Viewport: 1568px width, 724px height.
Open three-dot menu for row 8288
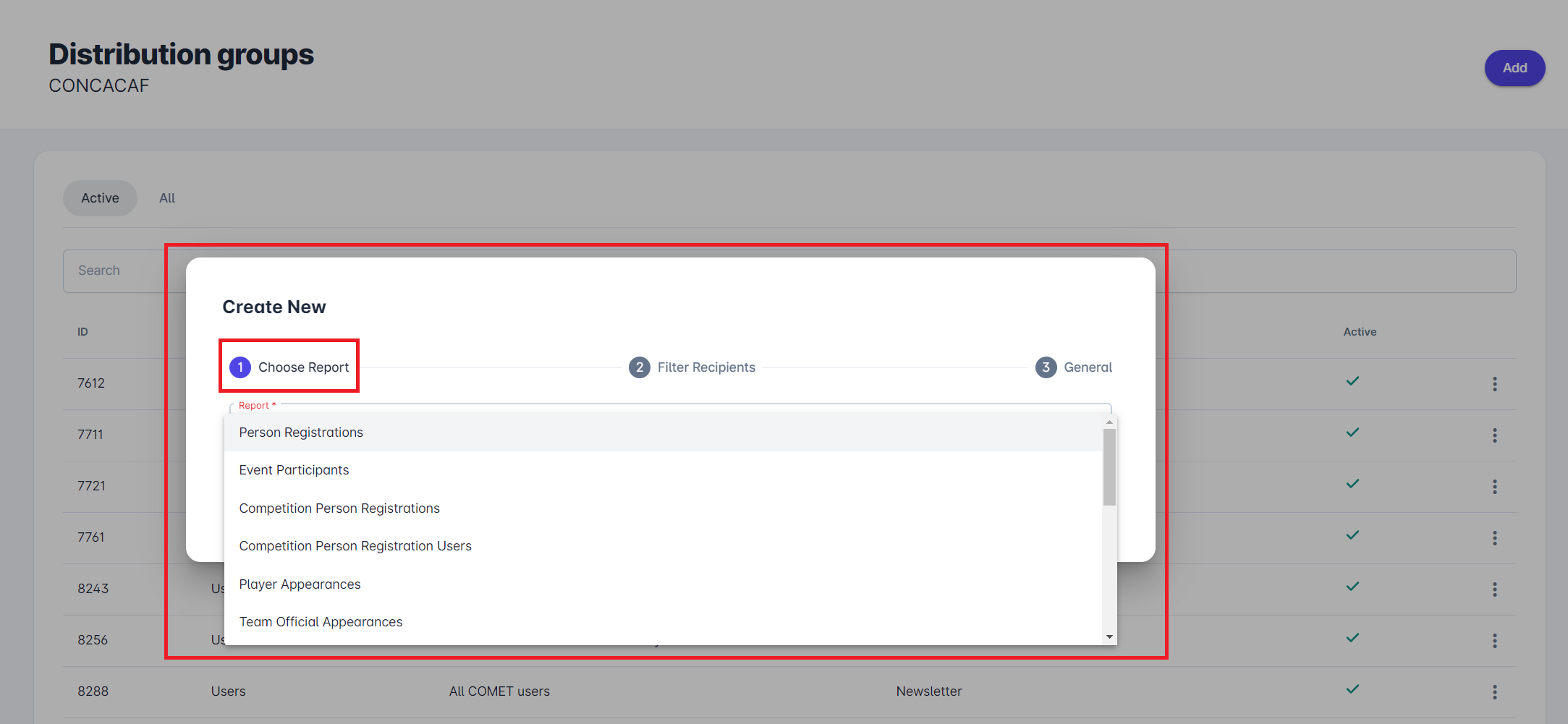(1494, 692)
